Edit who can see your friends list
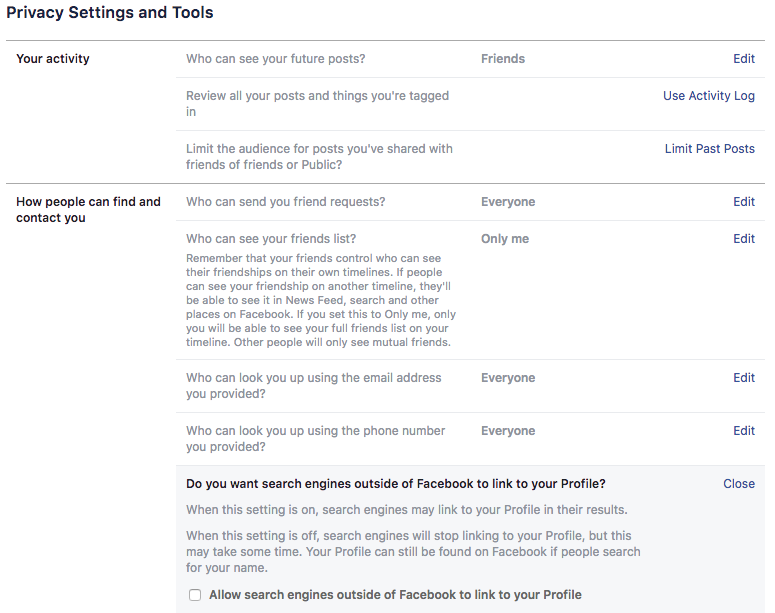775x613 pixels. [x=743, y=239]
